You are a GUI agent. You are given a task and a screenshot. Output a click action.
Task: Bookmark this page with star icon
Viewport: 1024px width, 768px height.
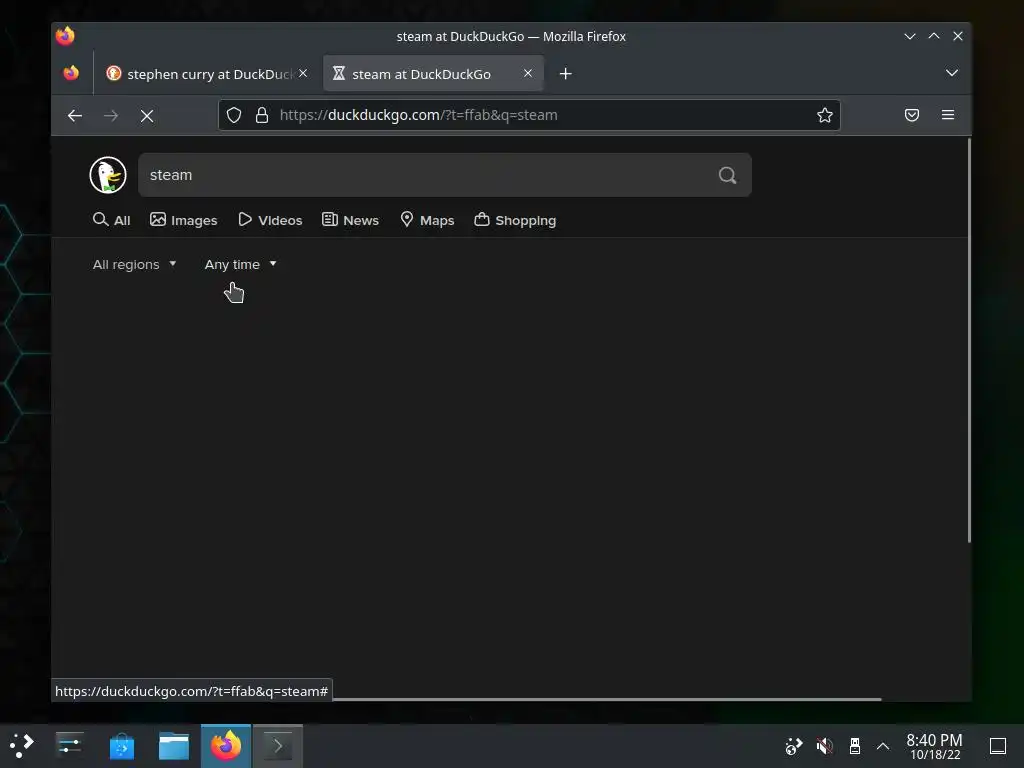(x=825, y=116)
